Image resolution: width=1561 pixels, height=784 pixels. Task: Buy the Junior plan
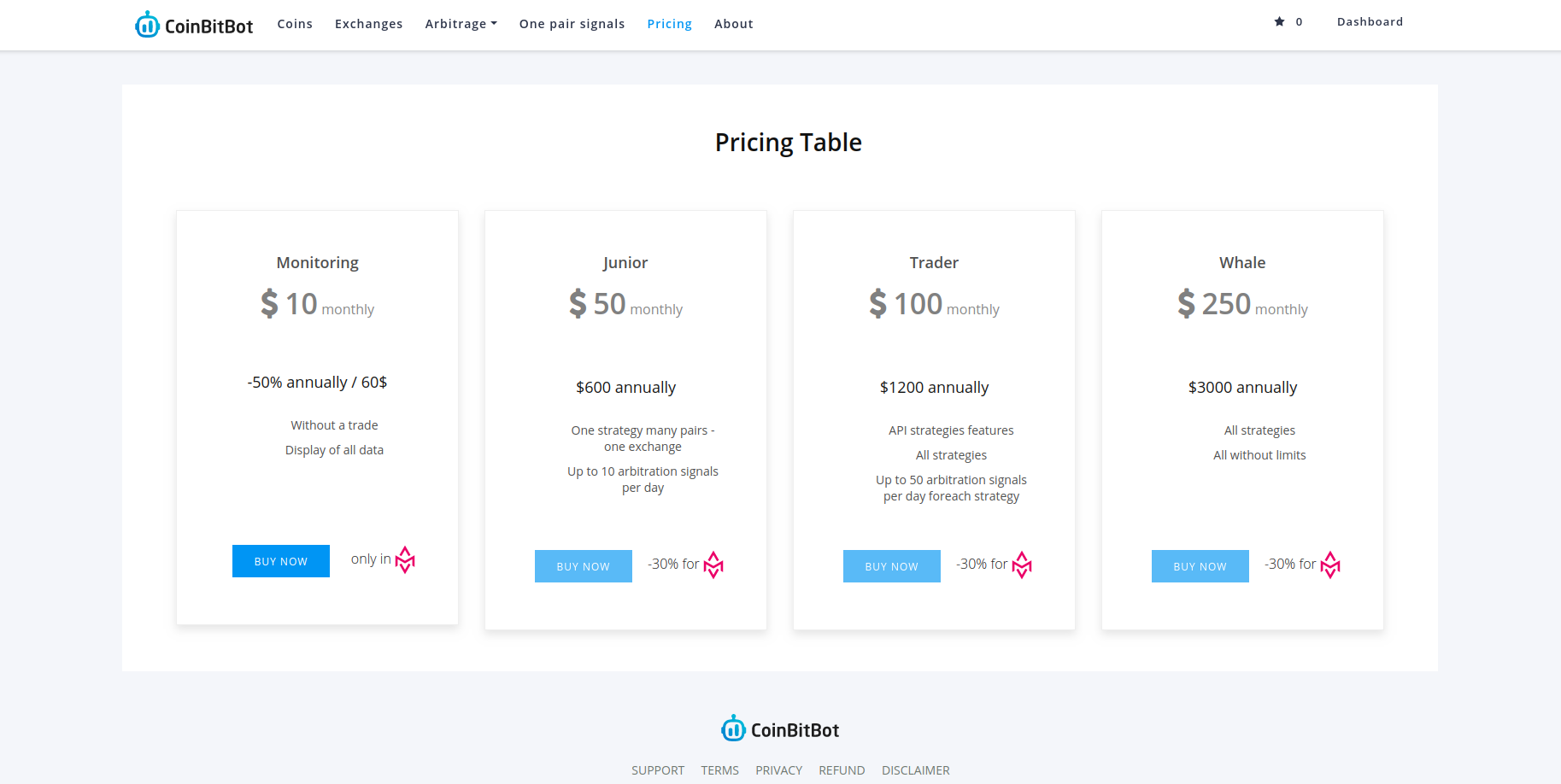pos(584,566)
